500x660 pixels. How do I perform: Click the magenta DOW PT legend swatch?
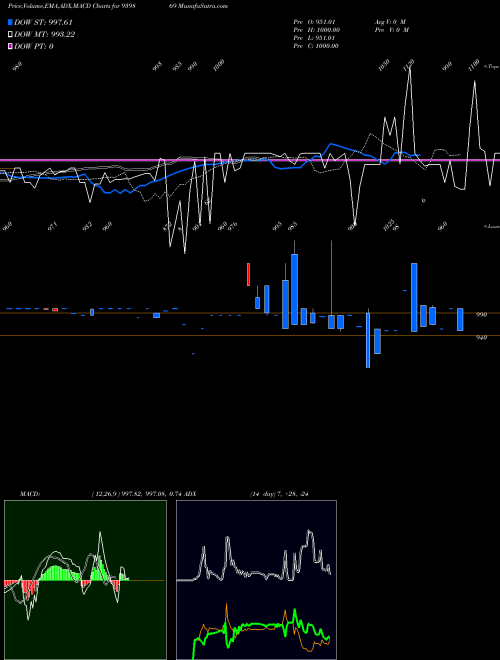click(x=10, y=46)
